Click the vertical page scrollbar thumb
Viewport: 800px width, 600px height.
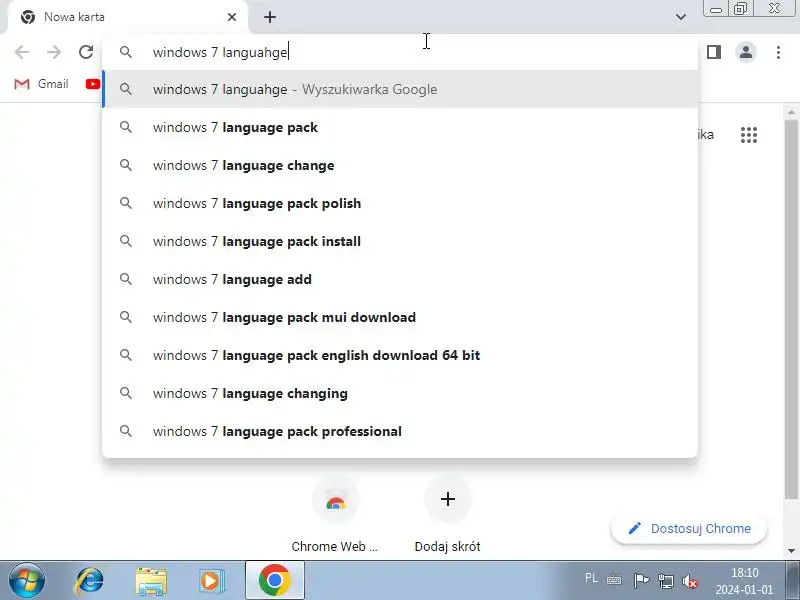[x=791, y=309]
